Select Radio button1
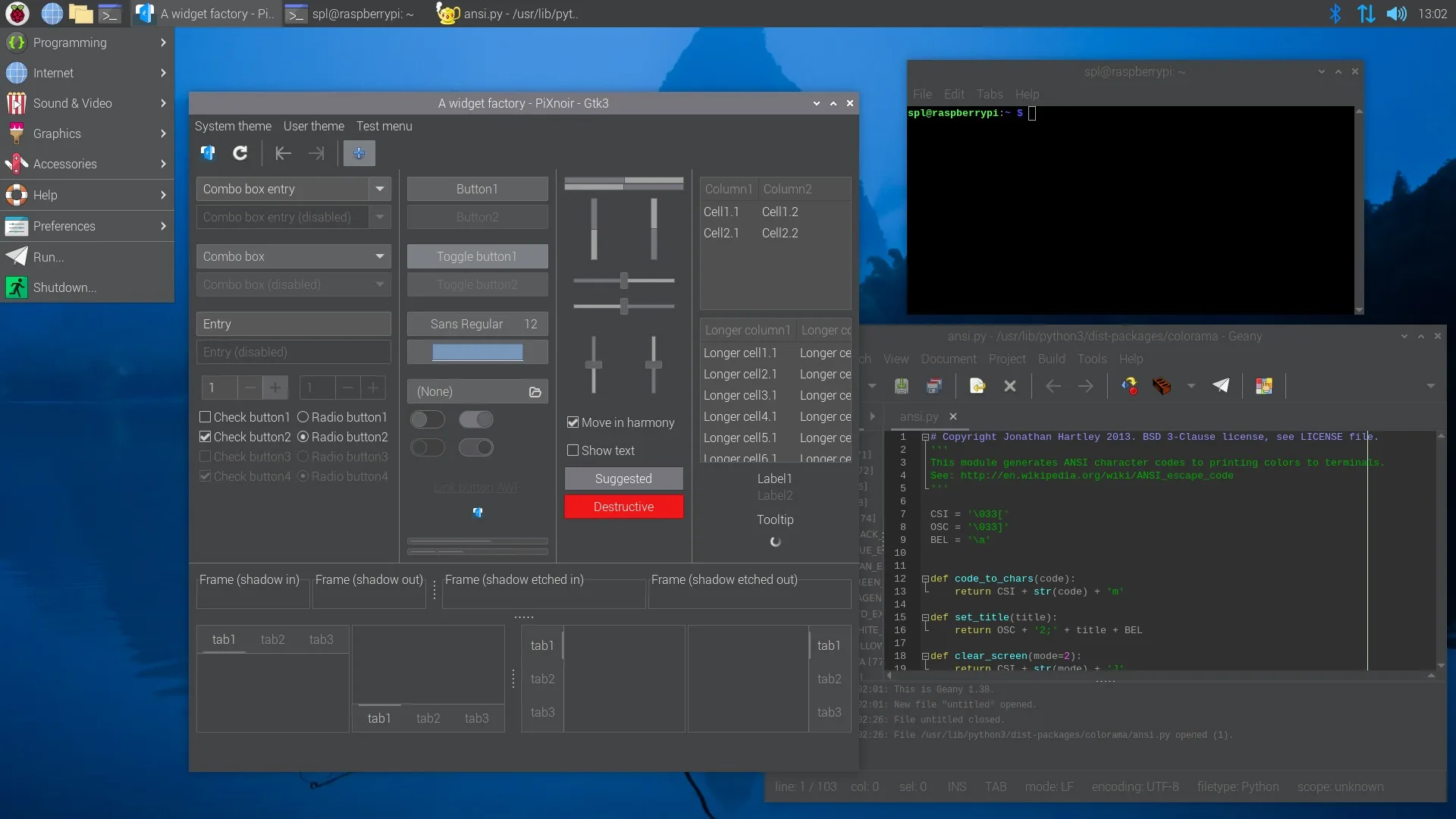 [303, 417]
